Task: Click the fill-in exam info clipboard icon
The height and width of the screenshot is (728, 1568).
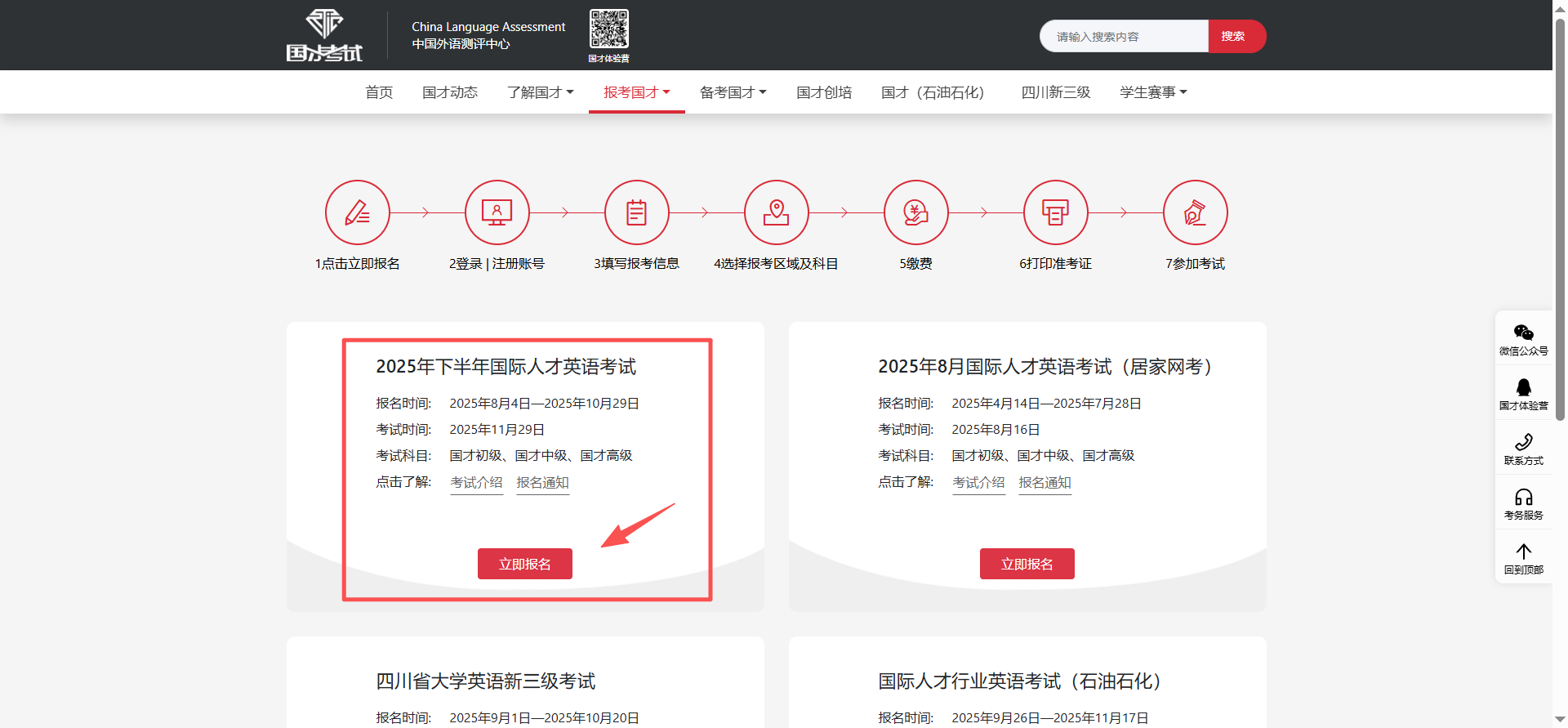Action: (636, 212)
